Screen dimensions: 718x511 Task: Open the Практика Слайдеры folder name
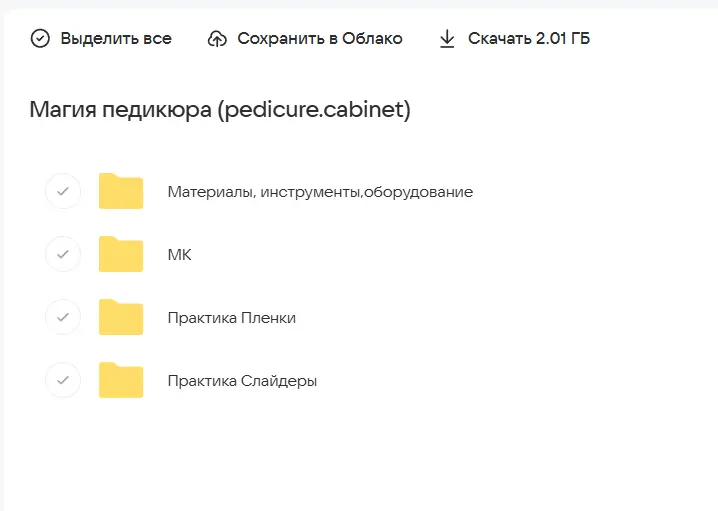click(242, 381)
